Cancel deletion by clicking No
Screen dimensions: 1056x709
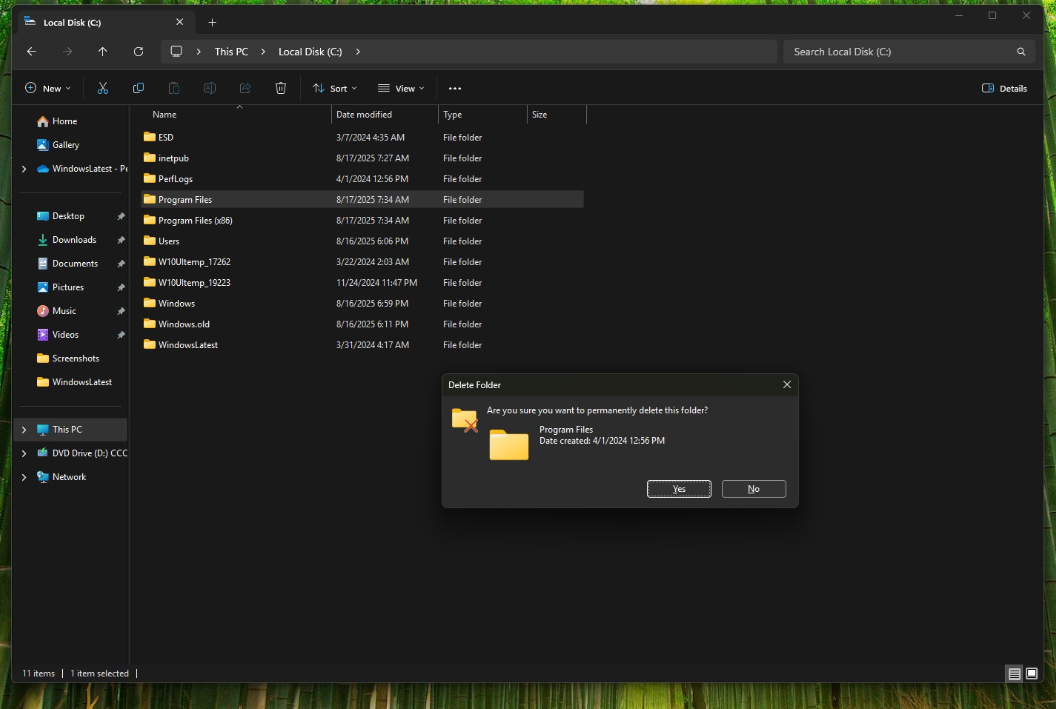point(753,489)
